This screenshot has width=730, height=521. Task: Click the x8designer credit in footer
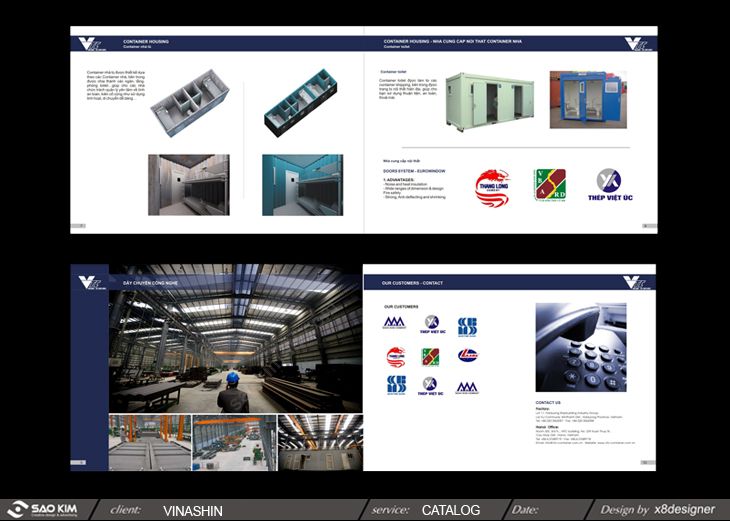pos(684,510)
